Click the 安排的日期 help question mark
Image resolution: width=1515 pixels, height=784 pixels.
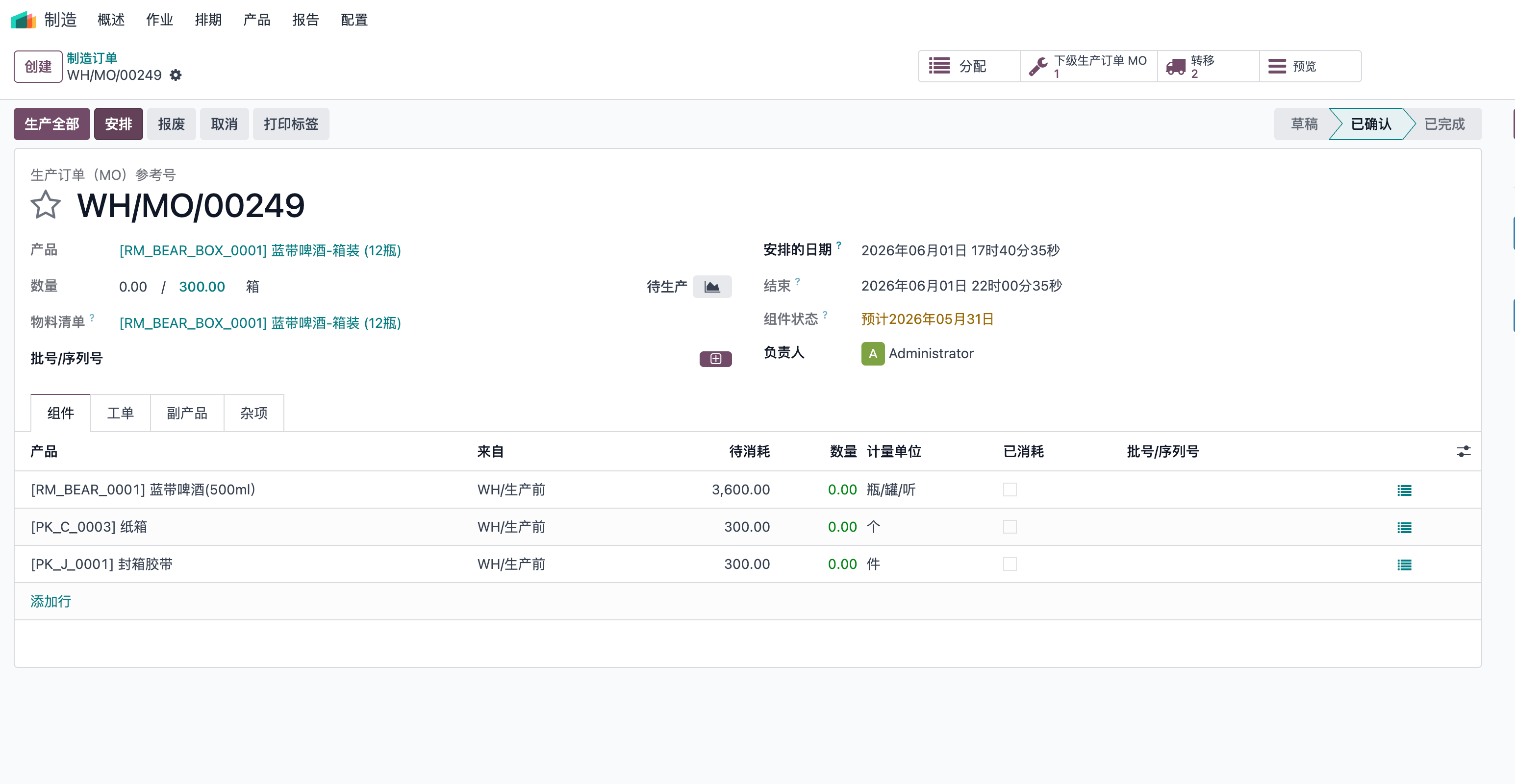click(839, 245)
